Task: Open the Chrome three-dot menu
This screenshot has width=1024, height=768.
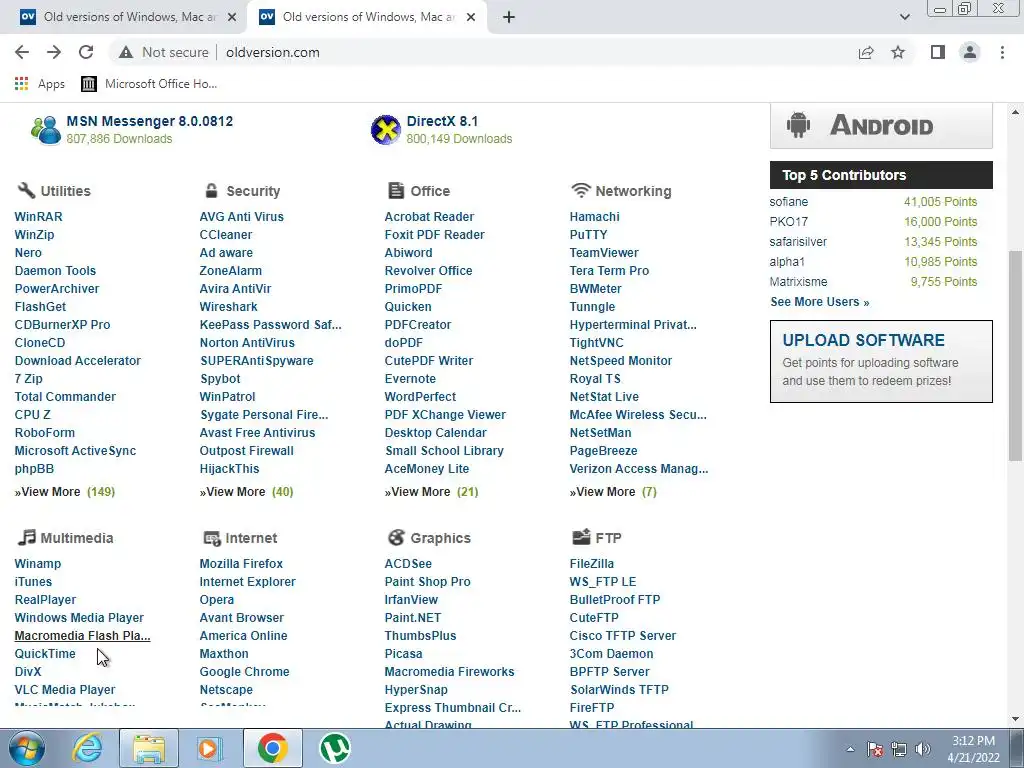Action: pyautogui.click(x=1002, y=52)
